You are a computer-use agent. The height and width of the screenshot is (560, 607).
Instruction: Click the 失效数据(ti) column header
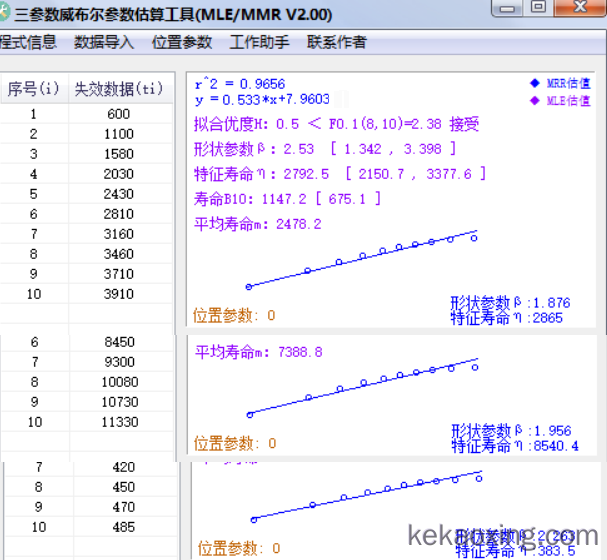click(119, 89)
